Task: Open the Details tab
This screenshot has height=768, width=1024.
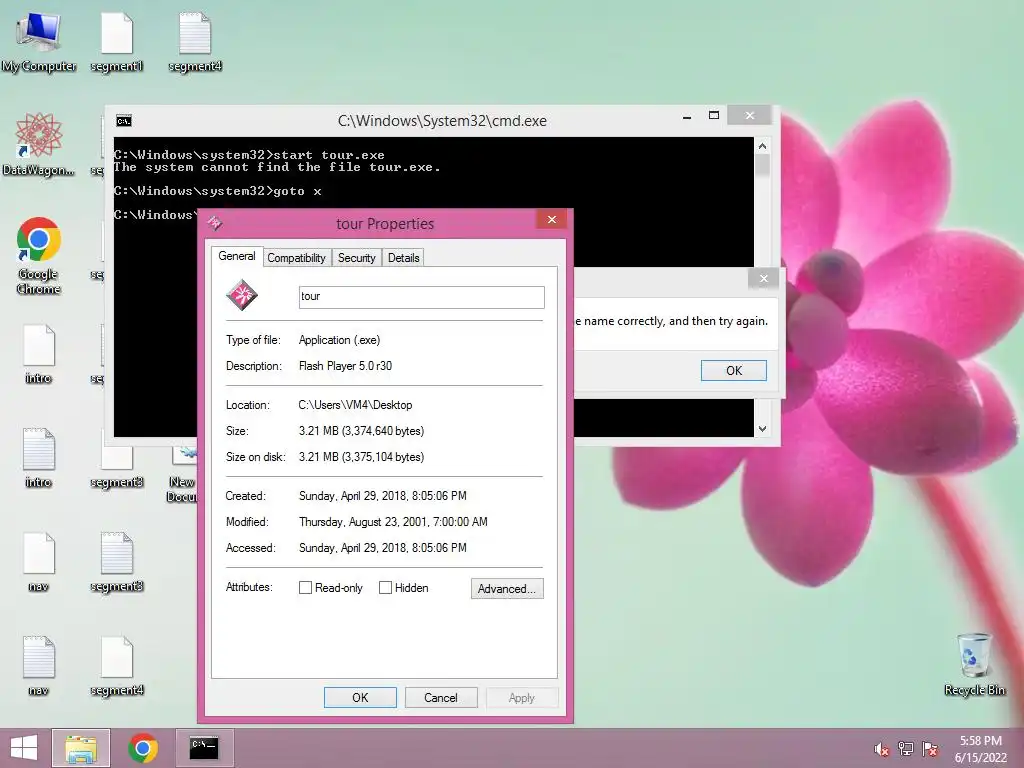Action: 404,258
